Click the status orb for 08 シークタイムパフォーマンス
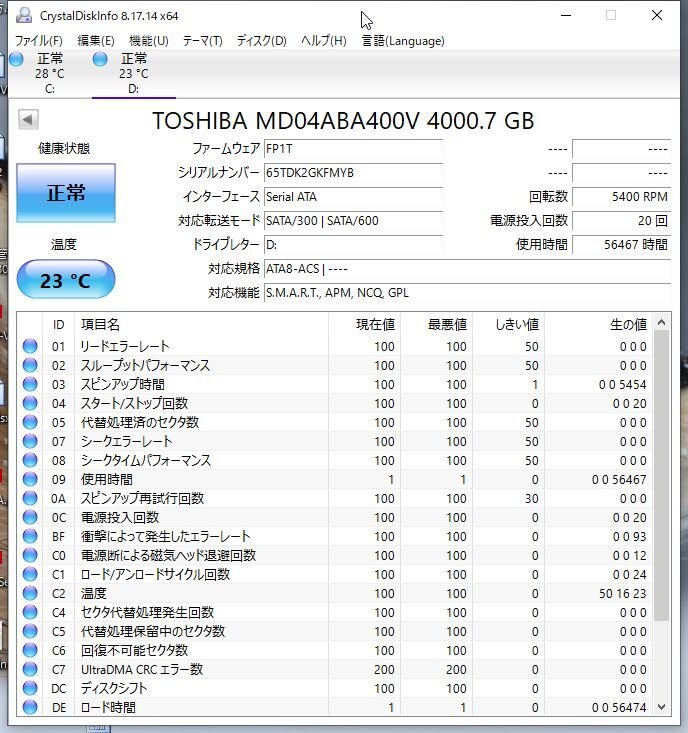This screenshot has height=733, width=688. [x=30, y=460]
